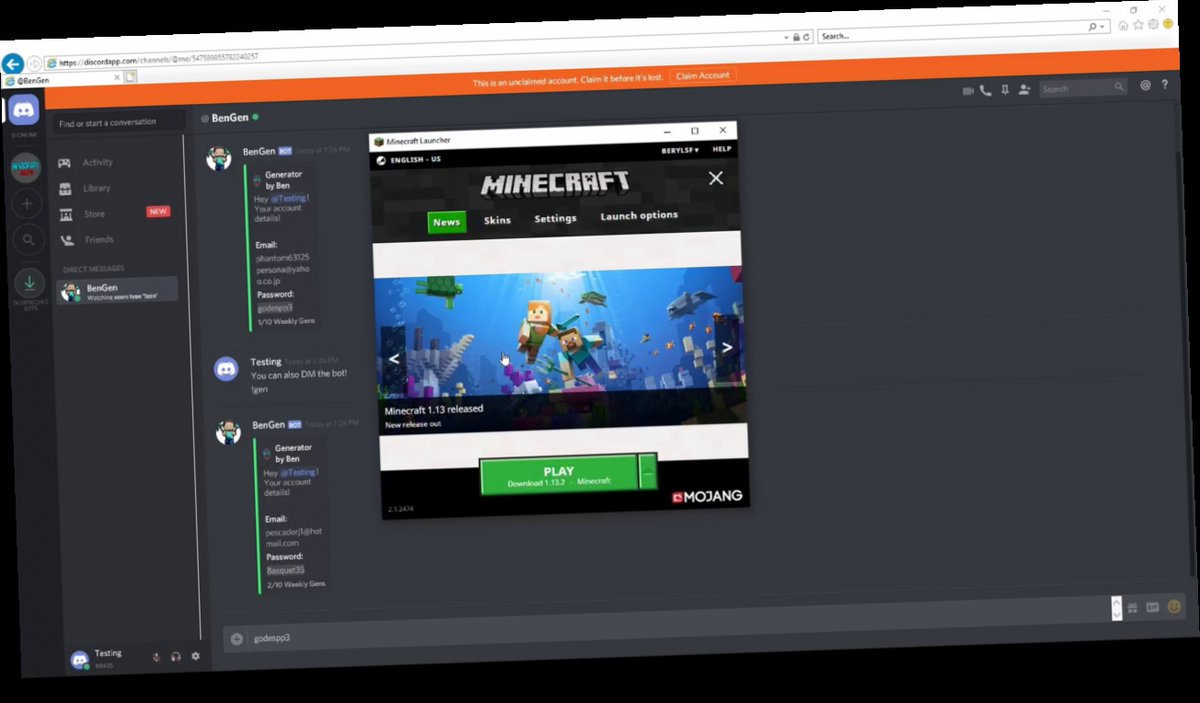1200x703 pixels.
Task: Toggle the add friend icon in the toolbar
Action: coord(1024,88)
